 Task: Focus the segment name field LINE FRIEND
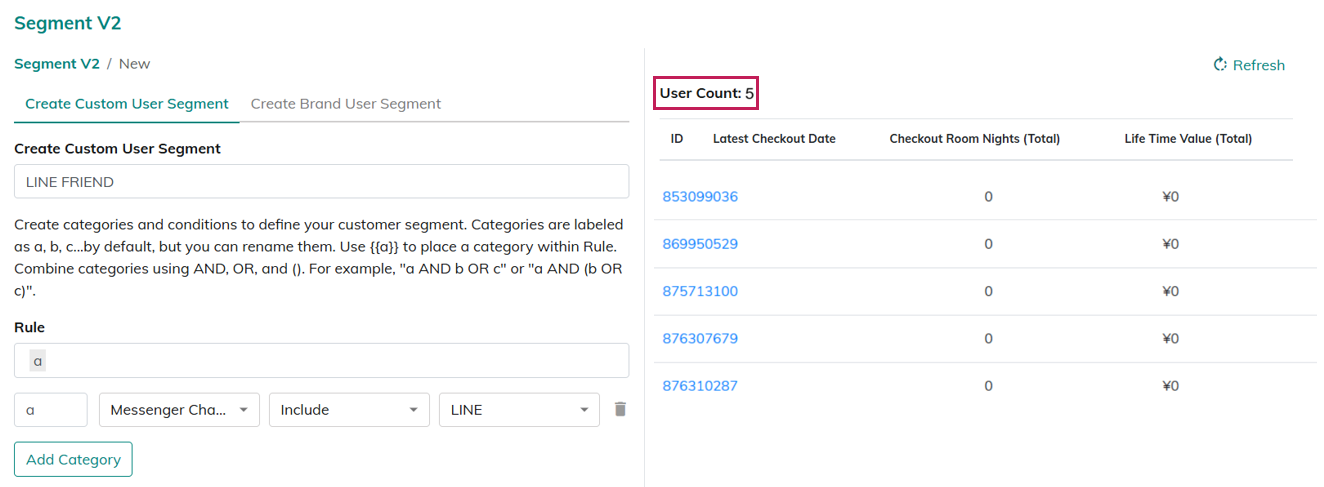pyautogui.click(x=321, y=182)
